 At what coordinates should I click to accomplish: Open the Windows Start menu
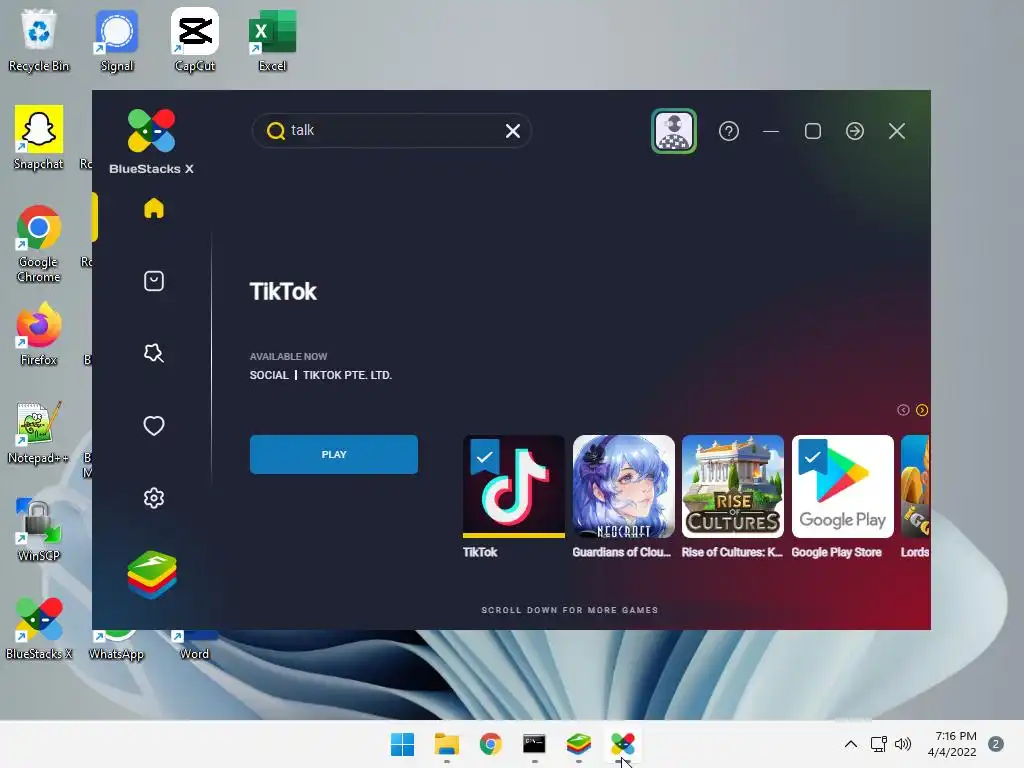tap(402, 744)
